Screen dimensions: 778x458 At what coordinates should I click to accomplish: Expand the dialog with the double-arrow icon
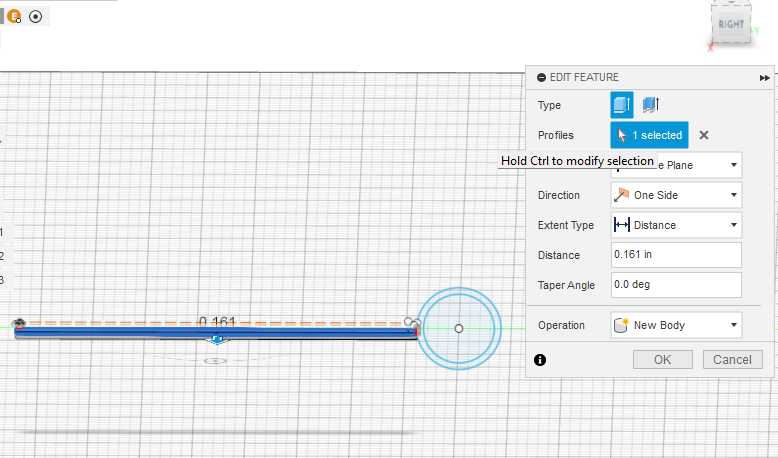764,78
